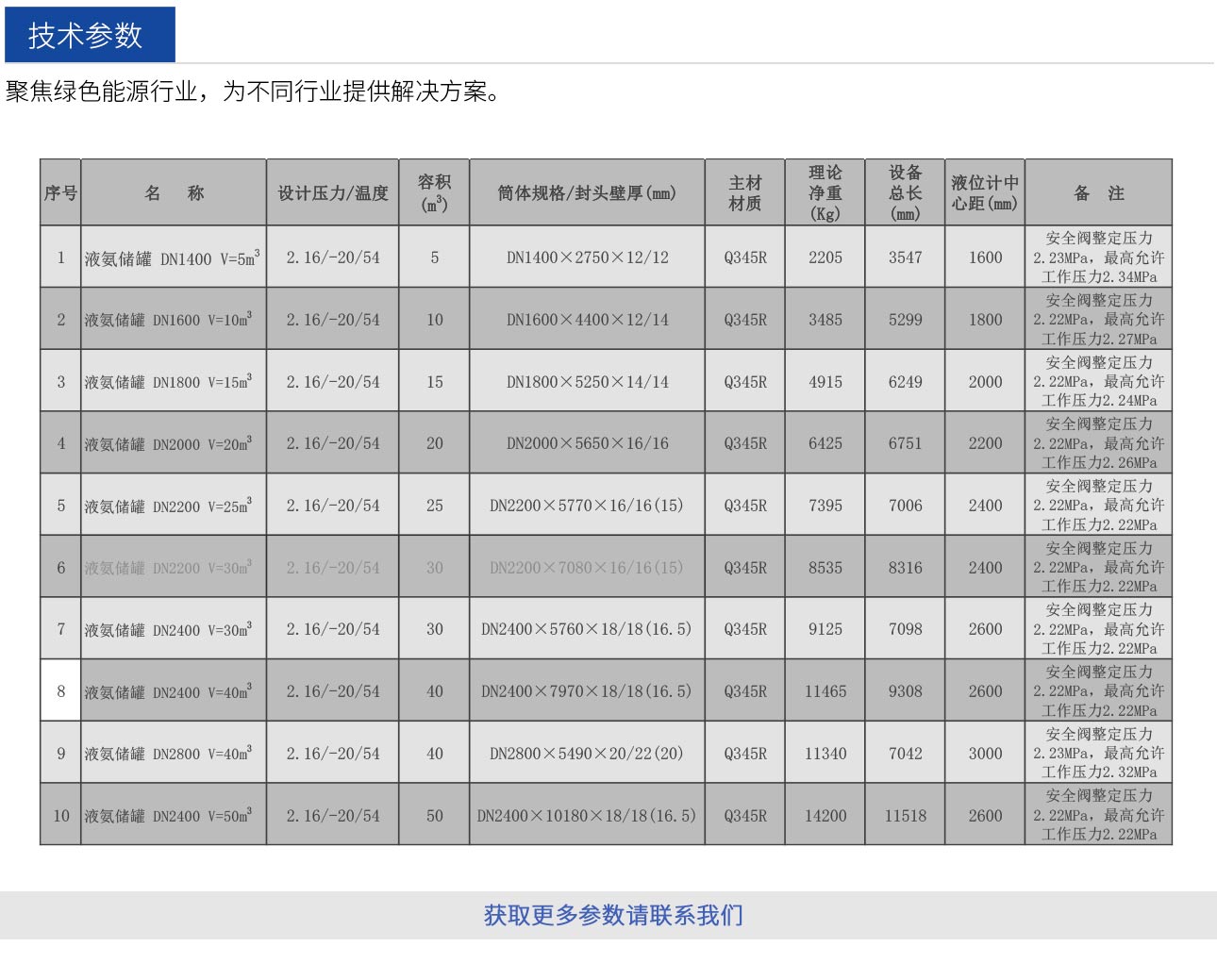Viewport: 1217px width, 980px height.
Task: Select the greyed-out DN2200 V=30m³ name cell
Action: pyautogui.click(x=169, y=568)
